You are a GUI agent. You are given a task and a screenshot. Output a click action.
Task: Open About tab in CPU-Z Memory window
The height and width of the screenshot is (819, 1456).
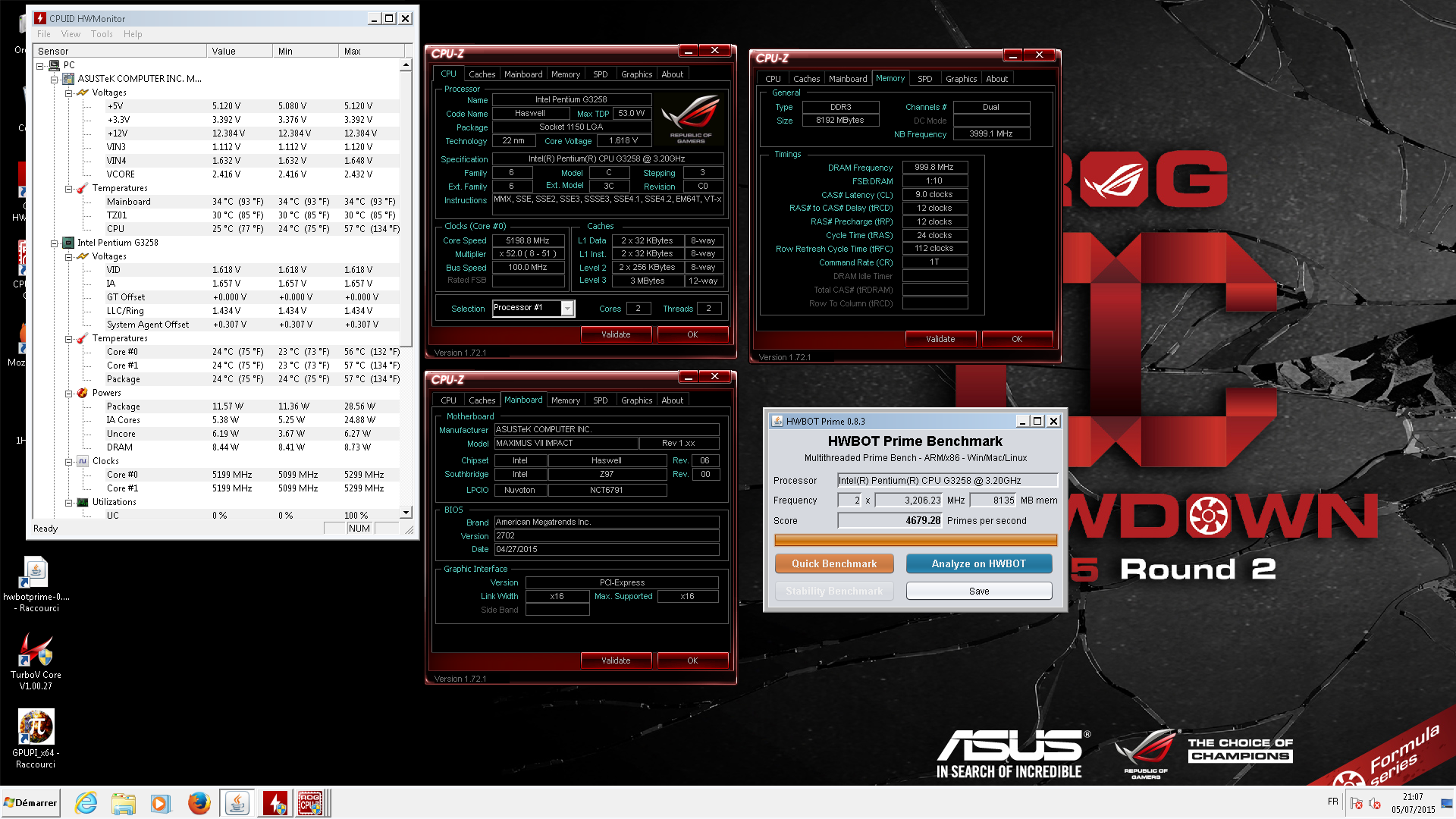tap(996, 79)
